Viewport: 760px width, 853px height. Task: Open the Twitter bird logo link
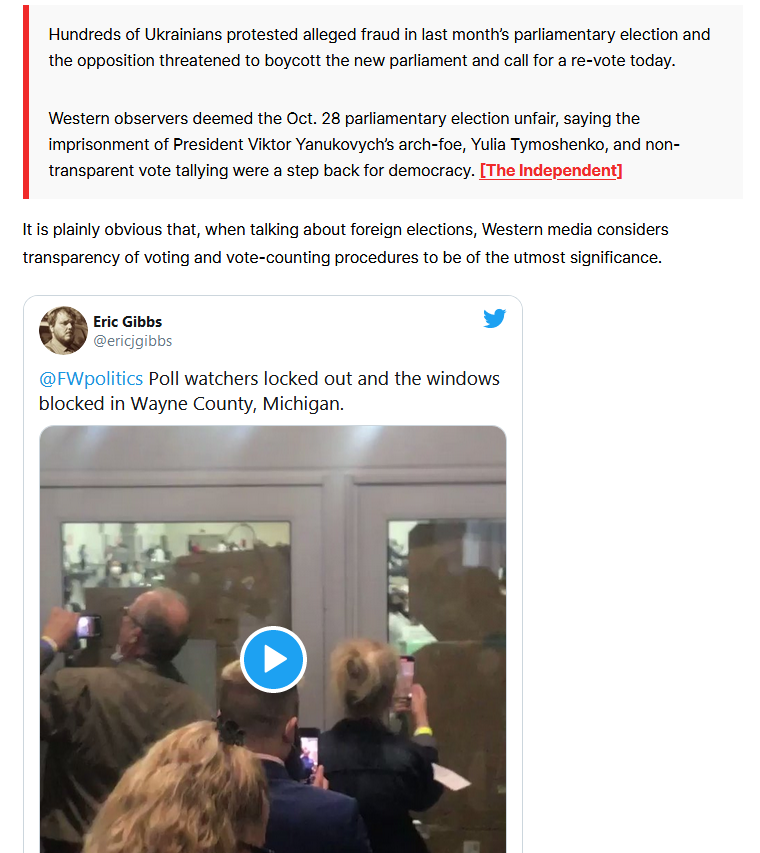(495, 318)
